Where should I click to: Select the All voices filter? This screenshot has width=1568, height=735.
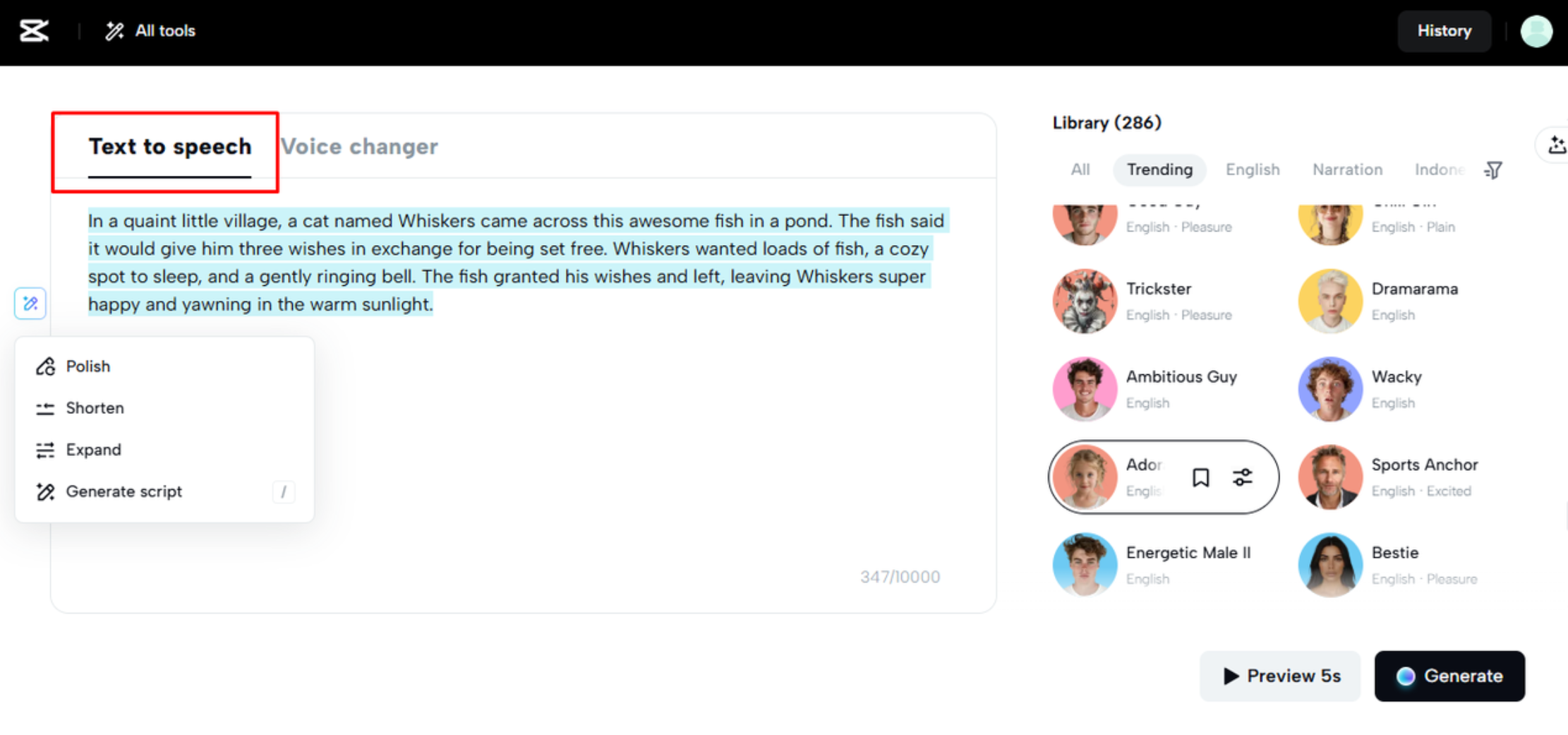coord(1080,170)
